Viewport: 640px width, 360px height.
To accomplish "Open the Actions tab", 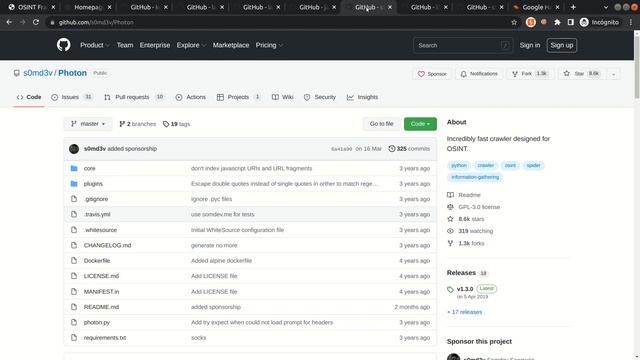I will (x=191, y=97).
